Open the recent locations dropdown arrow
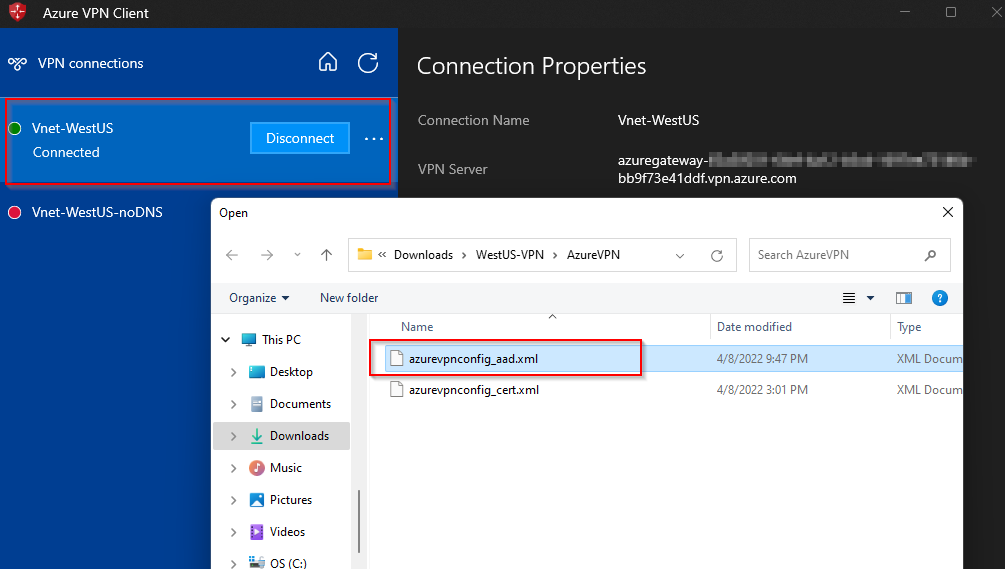The width and height of the screenshot is (1005, 569). click(297, 255)
